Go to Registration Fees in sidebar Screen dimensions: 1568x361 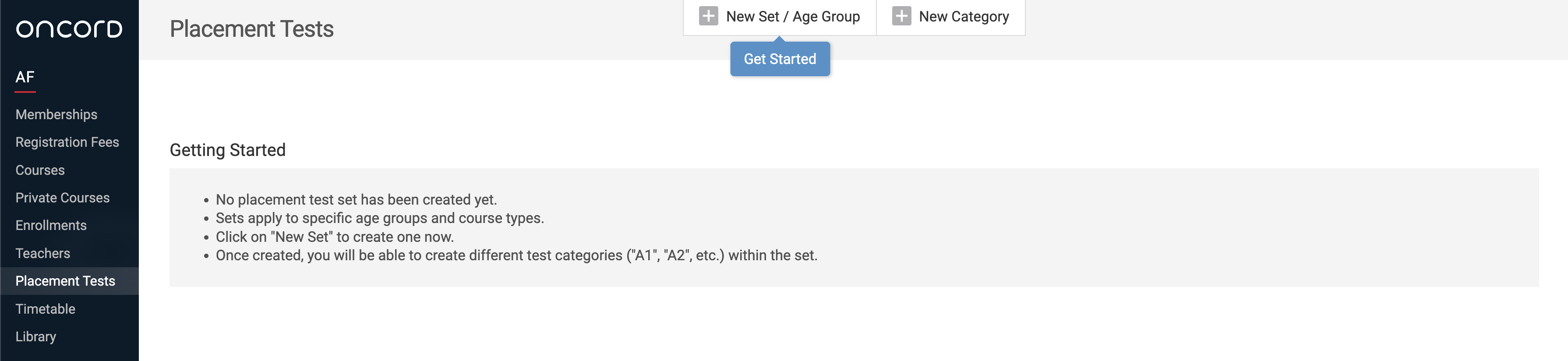tap(67, 142)
